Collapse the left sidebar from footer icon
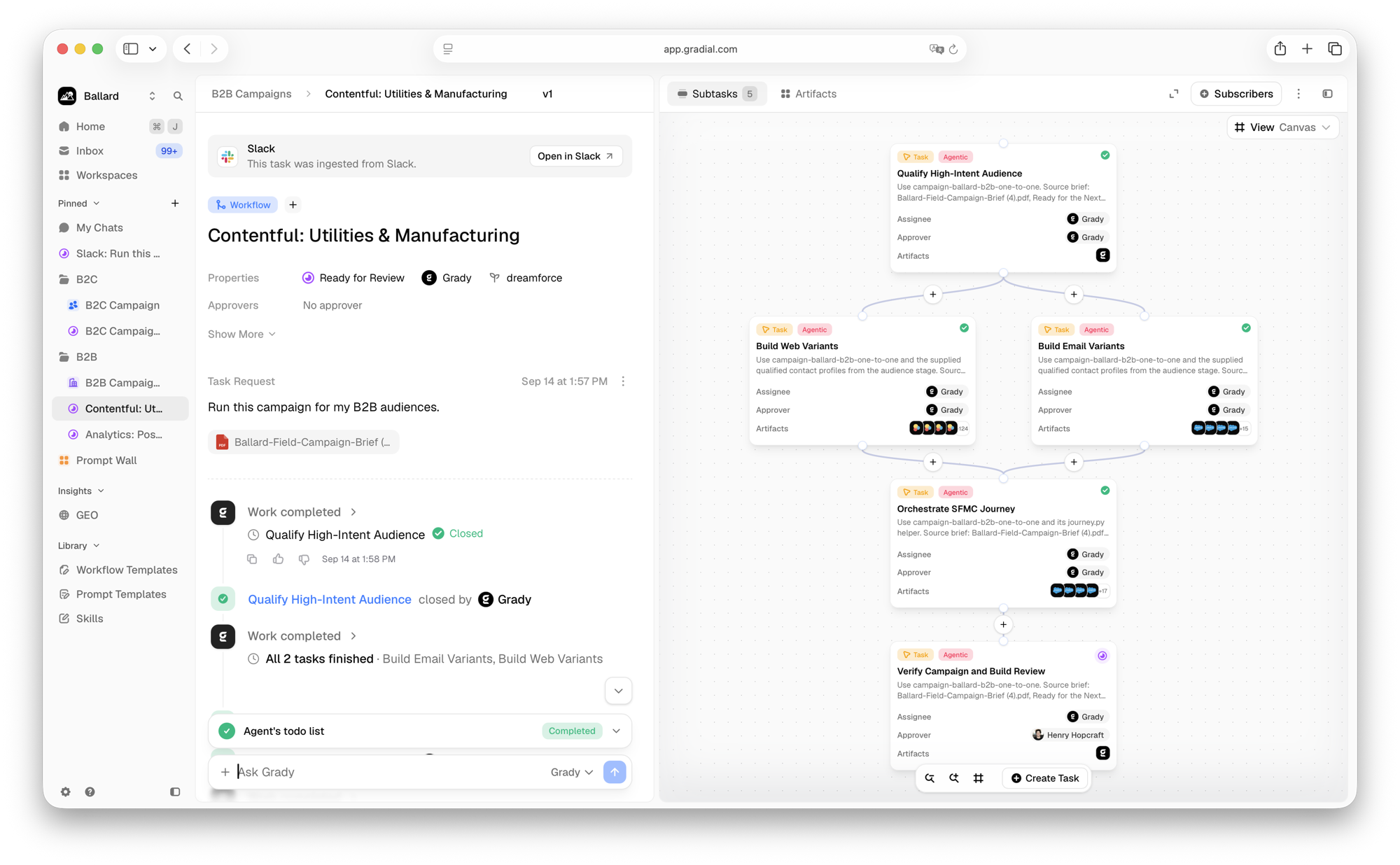This screenshot has height=865, width=1400. coord(175,792)
